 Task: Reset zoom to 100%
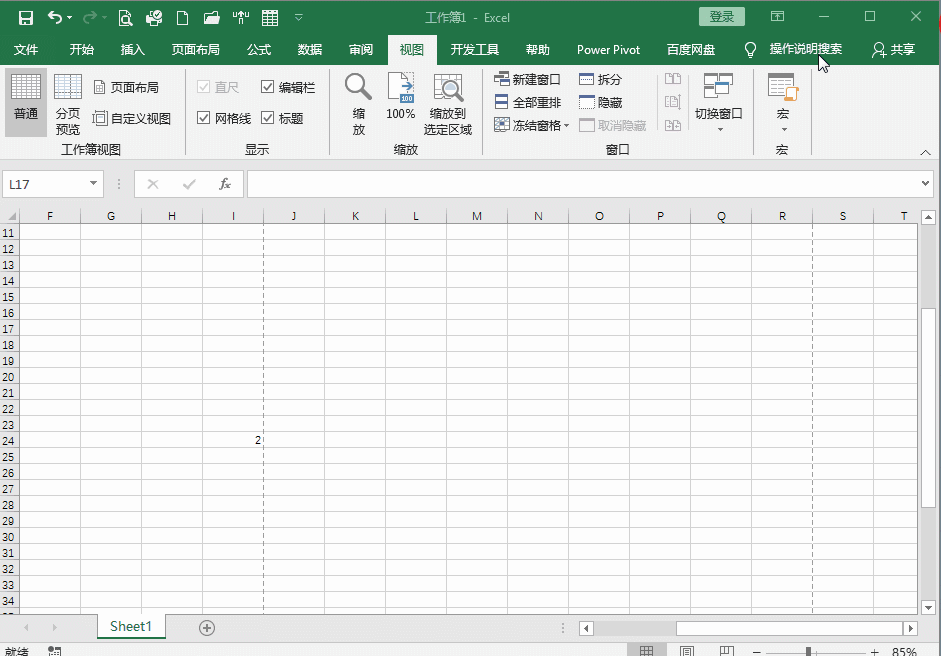pos(401,97)
